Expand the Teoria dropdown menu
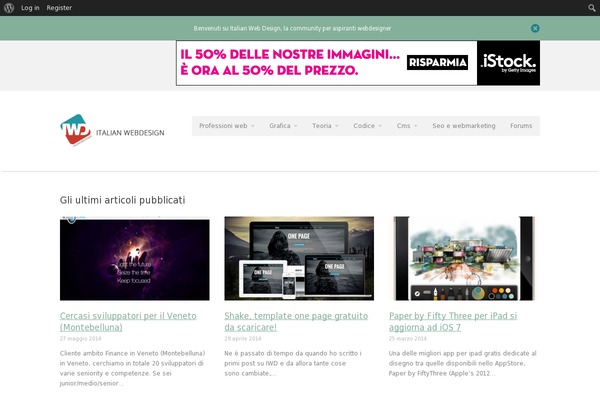 (325, 126)
